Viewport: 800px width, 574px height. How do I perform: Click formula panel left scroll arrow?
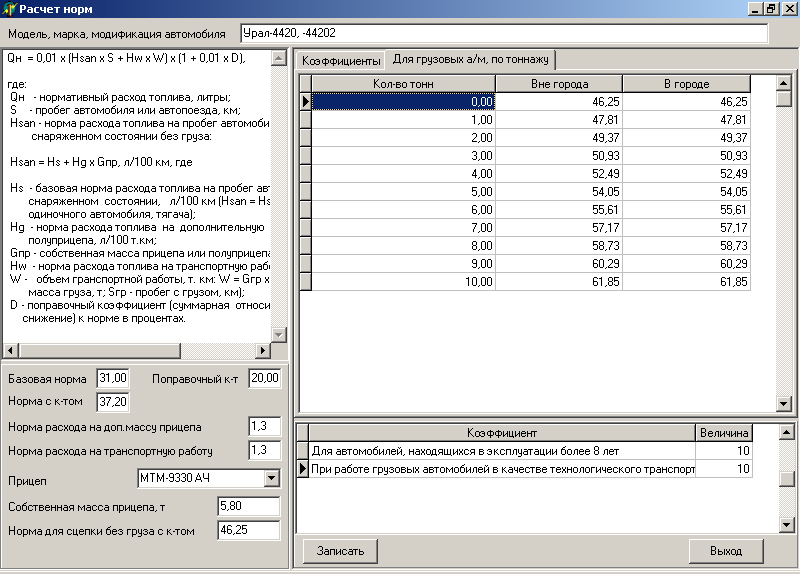point(11,351)
